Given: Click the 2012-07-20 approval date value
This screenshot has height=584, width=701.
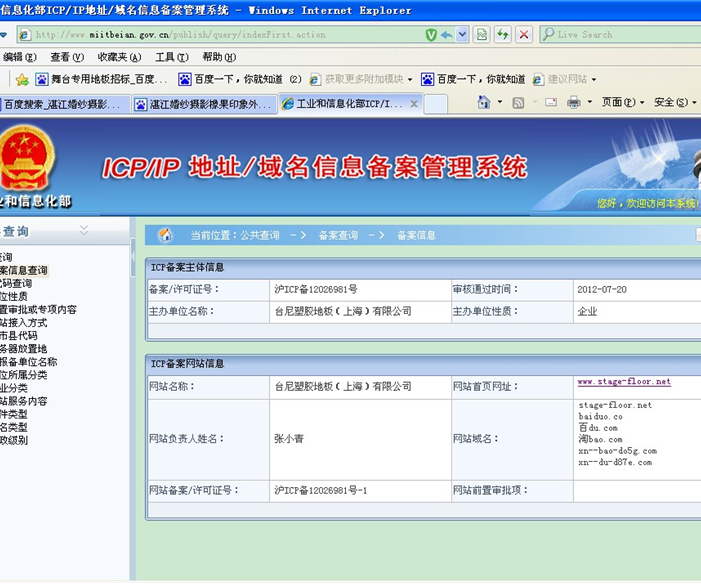Looking at the screenshot, I should coord(602,290).
